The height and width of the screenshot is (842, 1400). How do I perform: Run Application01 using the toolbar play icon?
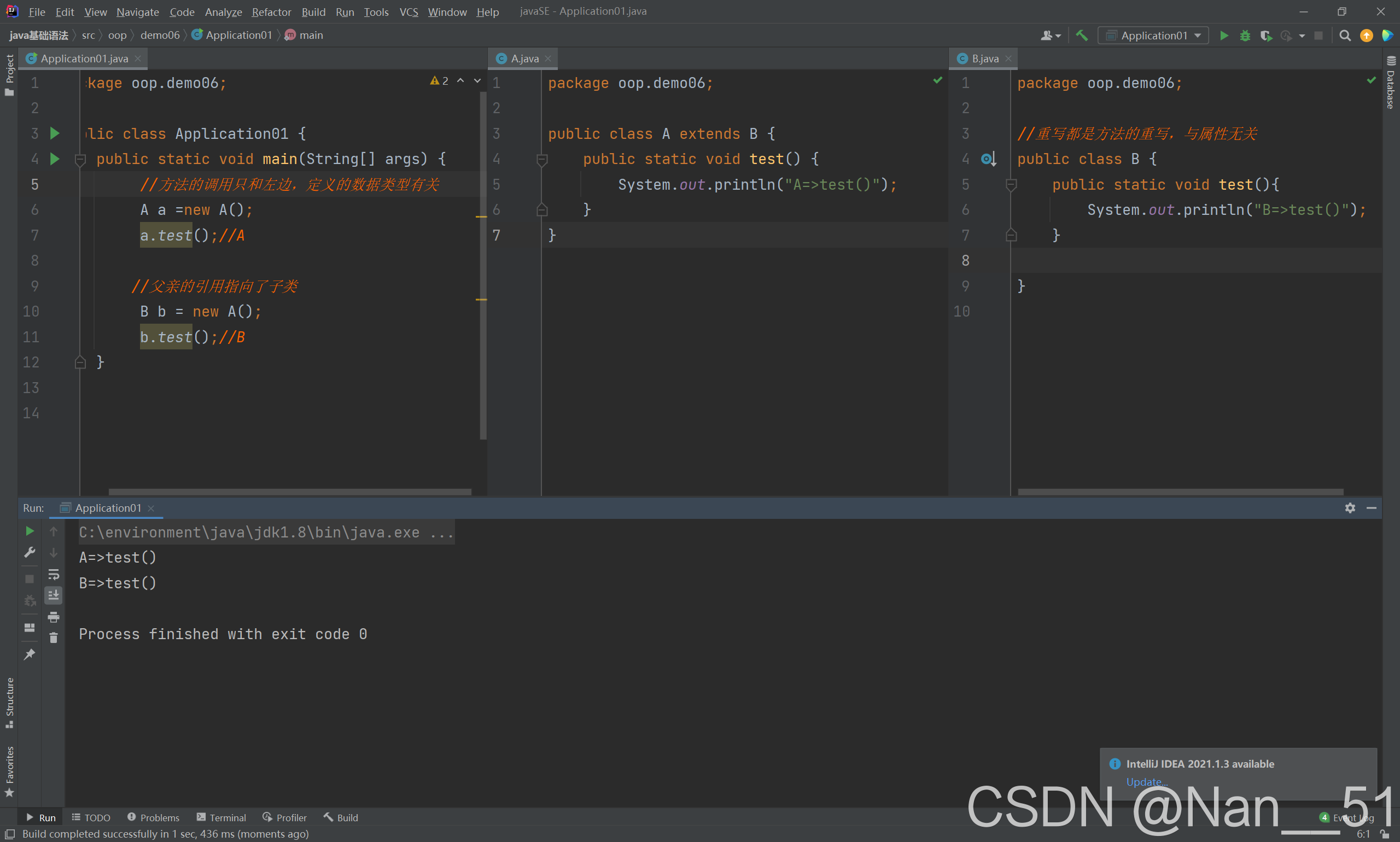click(x=1224, y=35)
